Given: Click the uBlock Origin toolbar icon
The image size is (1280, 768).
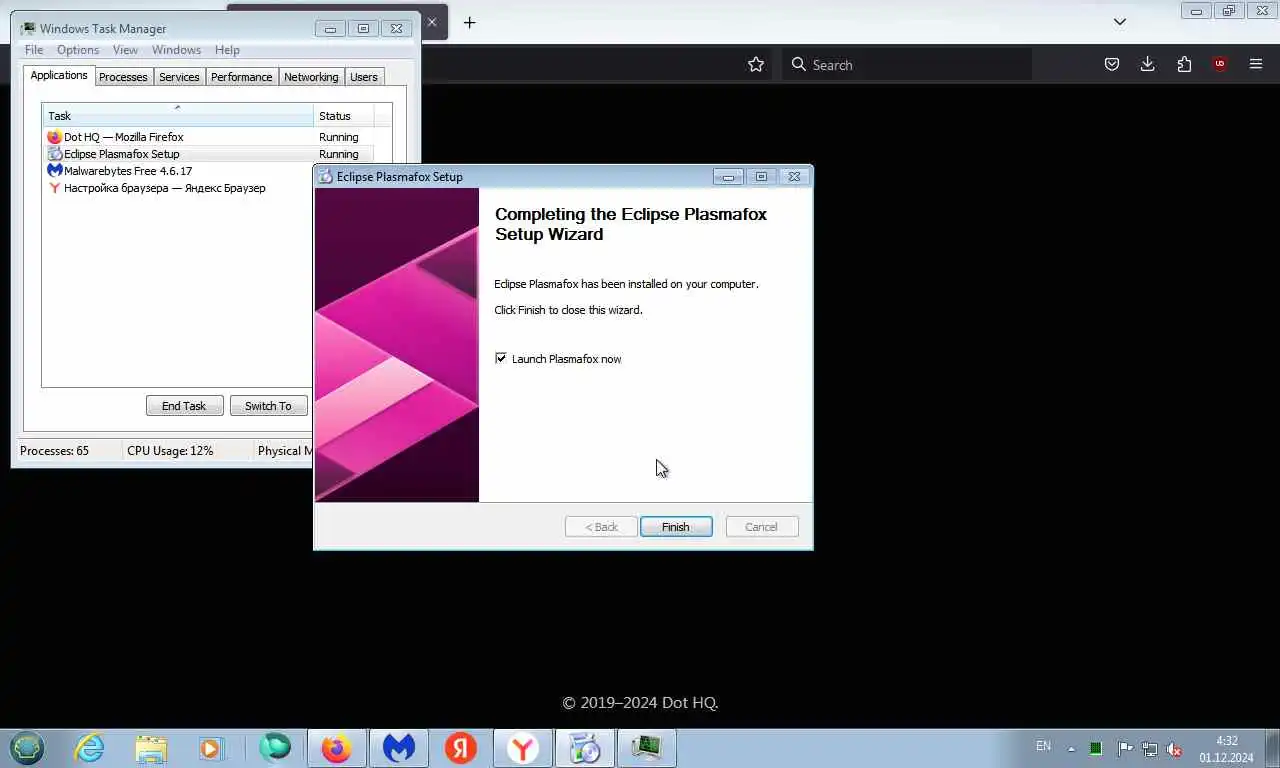Looking at the screenshot, I should [1220, 64].
